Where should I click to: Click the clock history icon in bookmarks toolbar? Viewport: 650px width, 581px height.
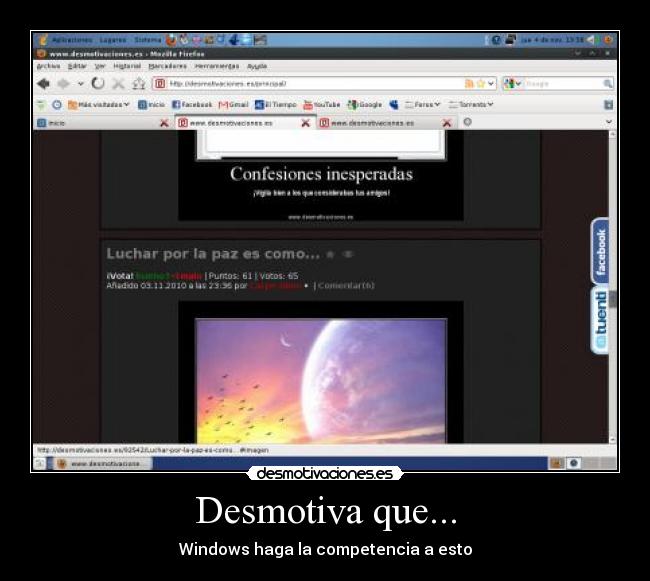57,105
